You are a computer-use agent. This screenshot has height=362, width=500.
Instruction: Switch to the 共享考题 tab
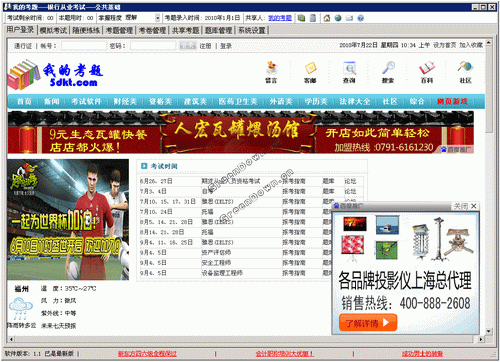(185, 30)
